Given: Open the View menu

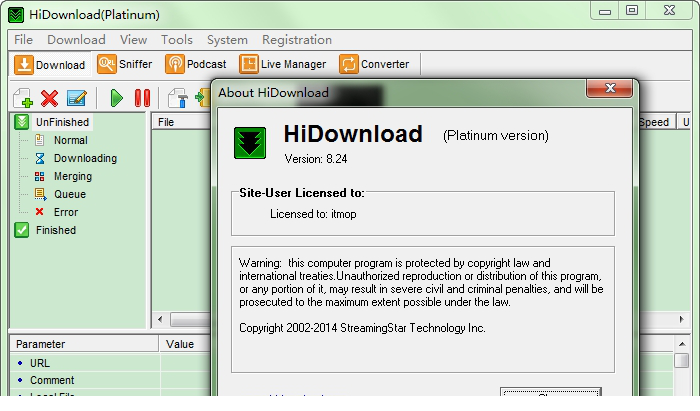Looking at the screenshot, I should coord(133,40).
